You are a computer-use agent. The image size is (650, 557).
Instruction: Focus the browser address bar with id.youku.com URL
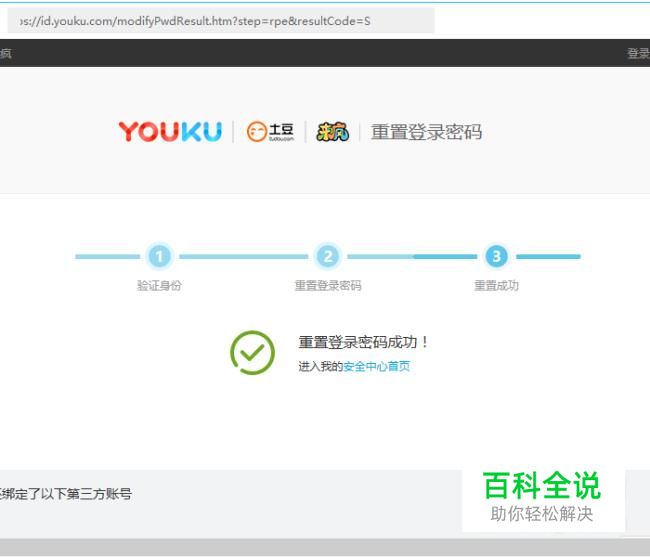point(221,21)
